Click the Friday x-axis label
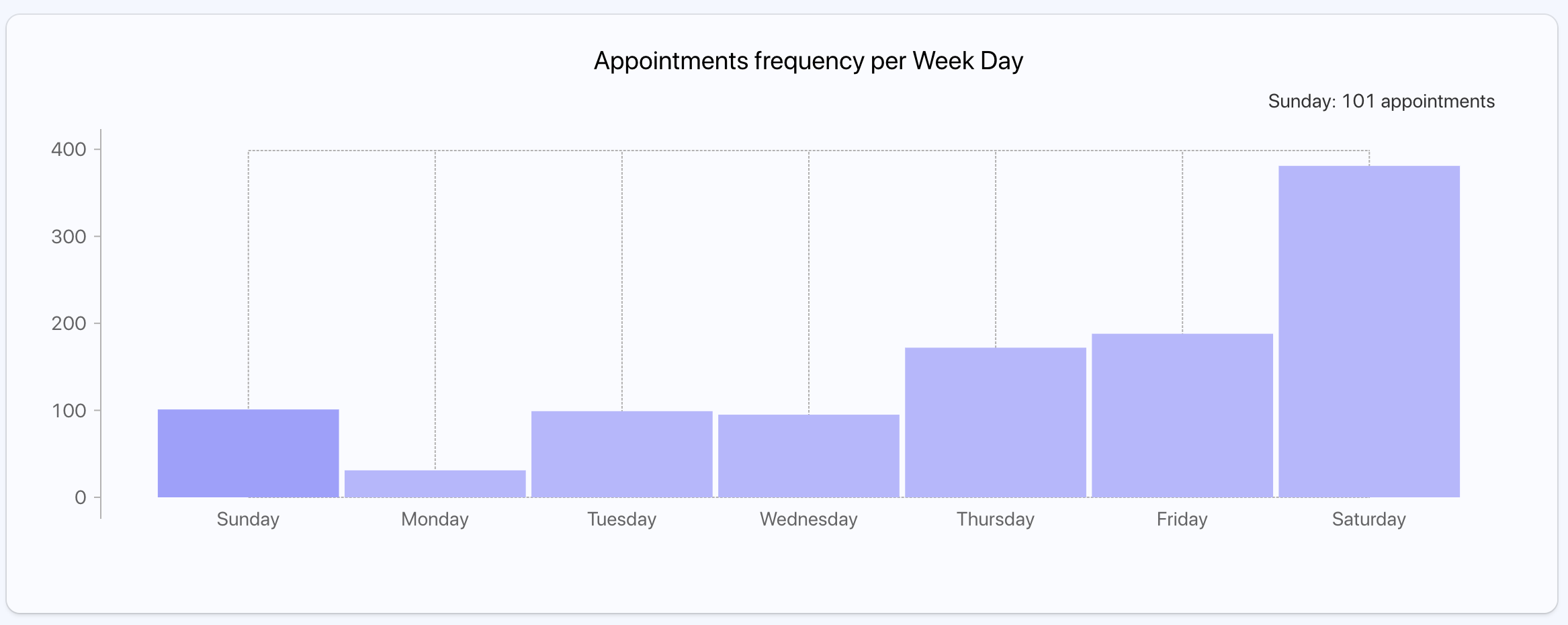The image size is (1568, 625). pos(1182,519)
